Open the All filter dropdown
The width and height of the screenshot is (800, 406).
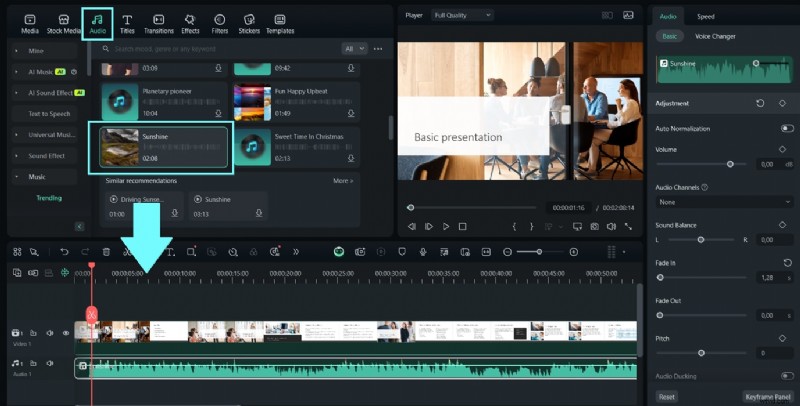coord(354,49)
